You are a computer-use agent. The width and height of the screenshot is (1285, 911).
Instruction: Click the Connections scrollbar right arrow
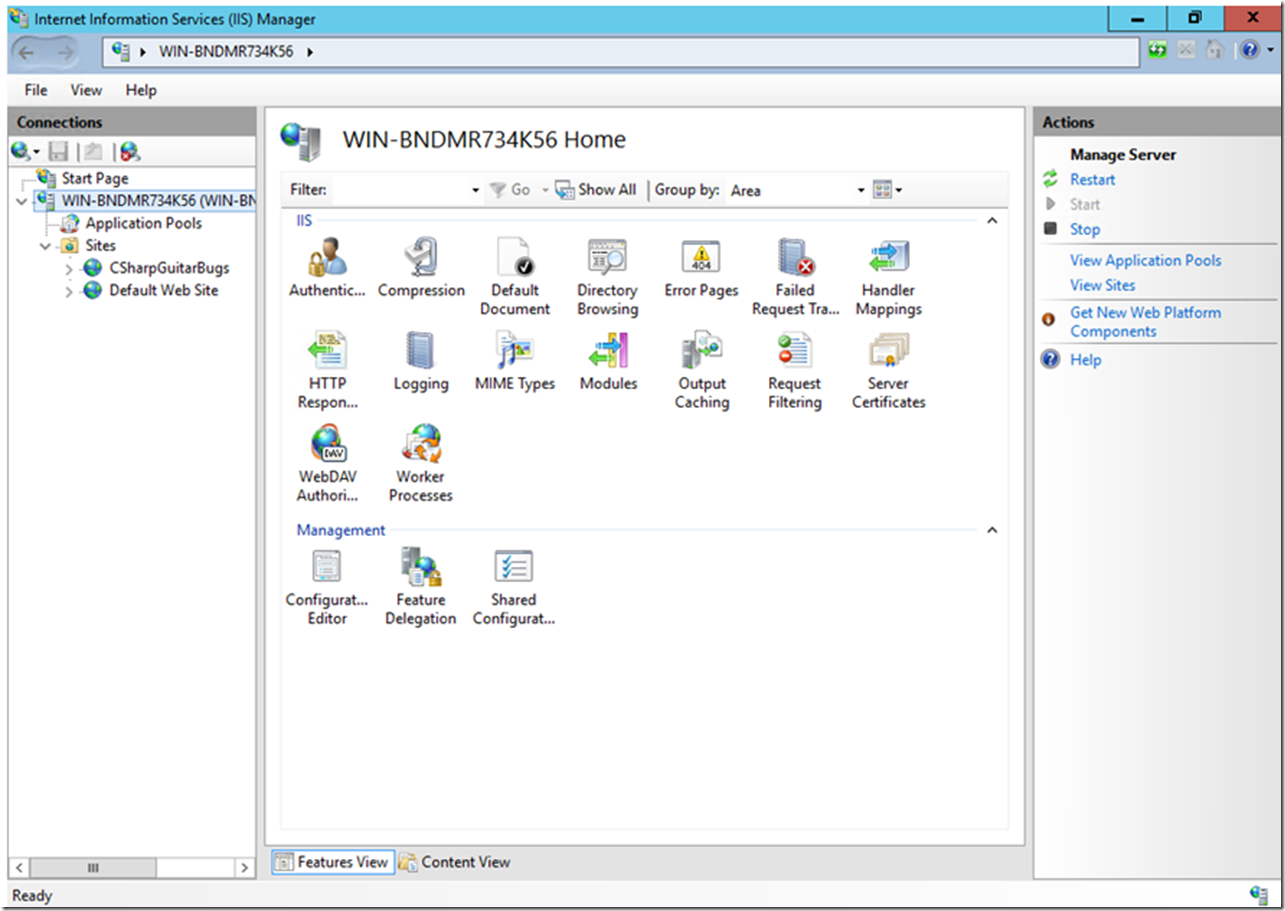click(245, 868)
